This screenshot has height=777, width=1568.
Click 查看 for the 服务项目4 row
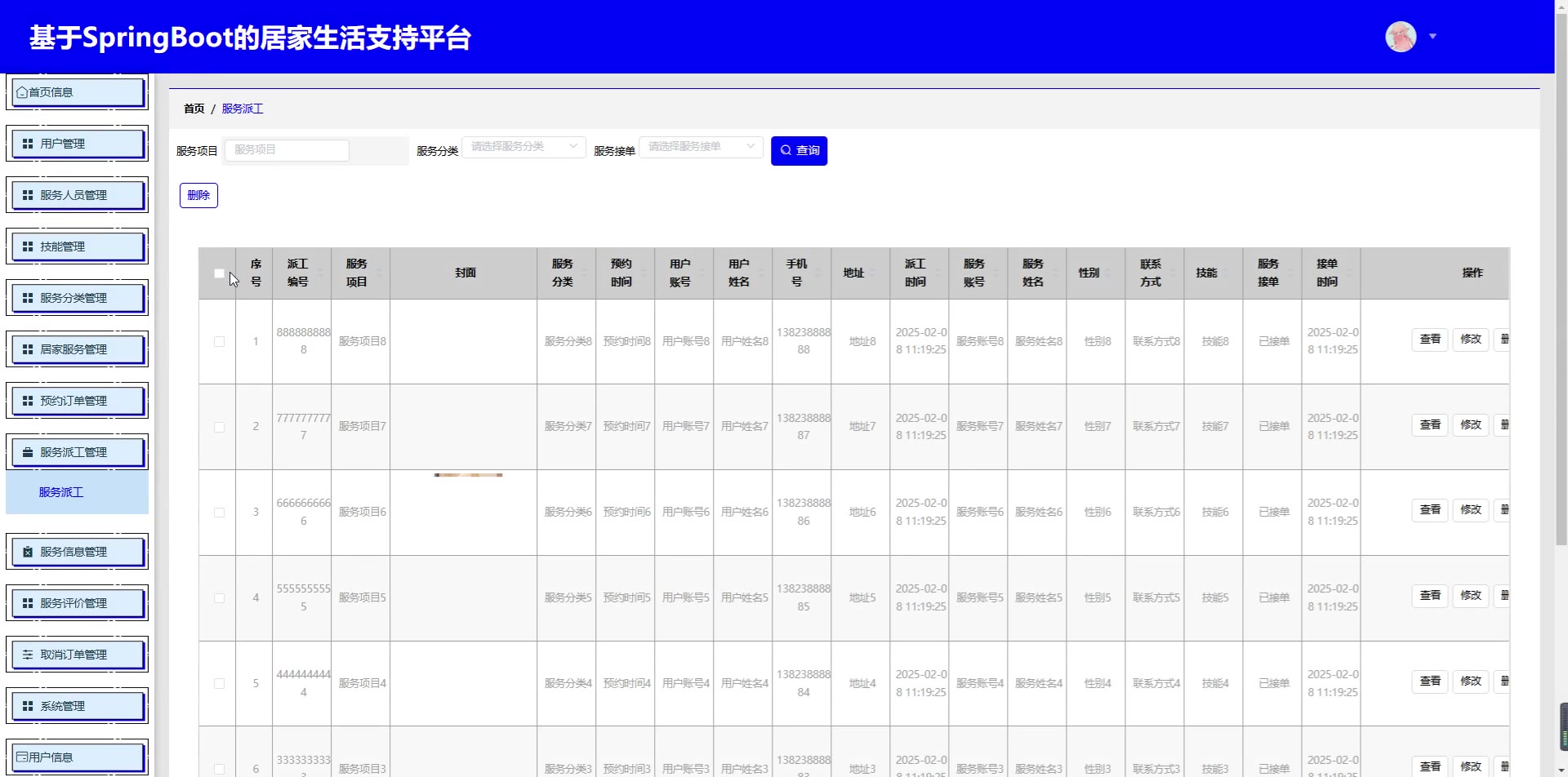(x=1430, y=682)
